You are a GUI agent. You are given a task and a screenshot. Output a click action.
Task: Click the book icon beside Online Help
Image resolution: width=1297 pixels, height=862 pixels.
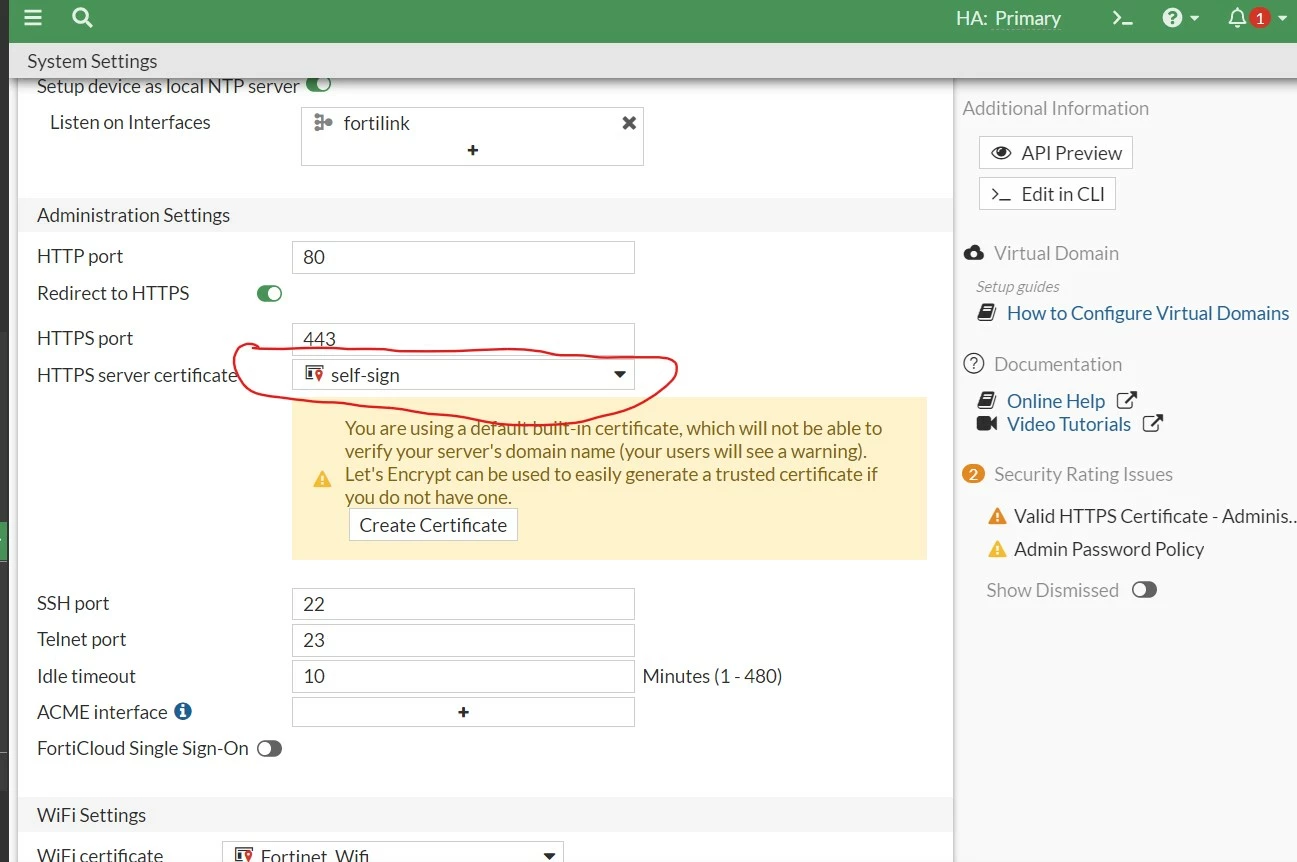click(987, 400)
